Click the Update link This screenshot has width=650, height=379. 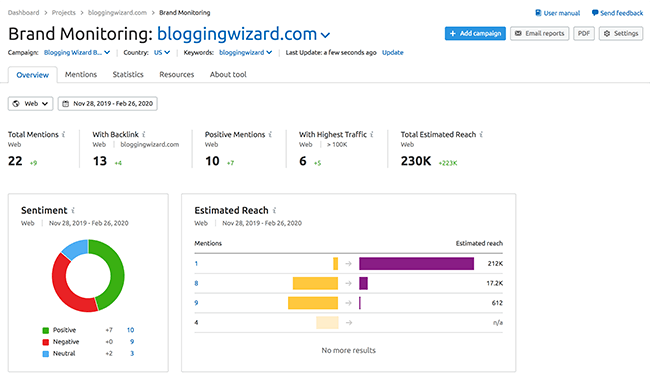(393, 53)
